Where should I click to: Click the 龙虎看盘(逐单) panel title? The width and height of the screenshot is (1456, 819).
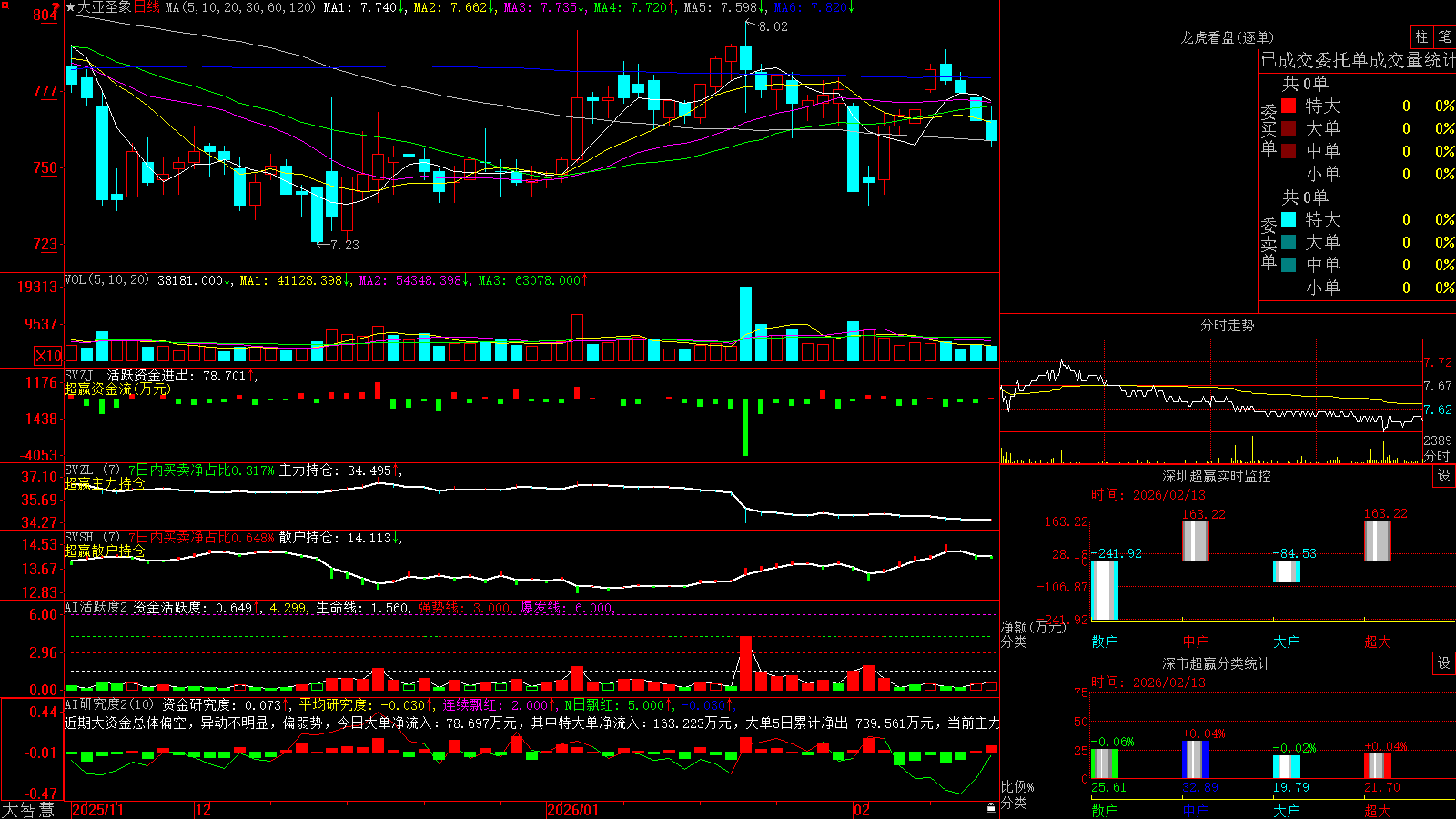[1227, 37]
